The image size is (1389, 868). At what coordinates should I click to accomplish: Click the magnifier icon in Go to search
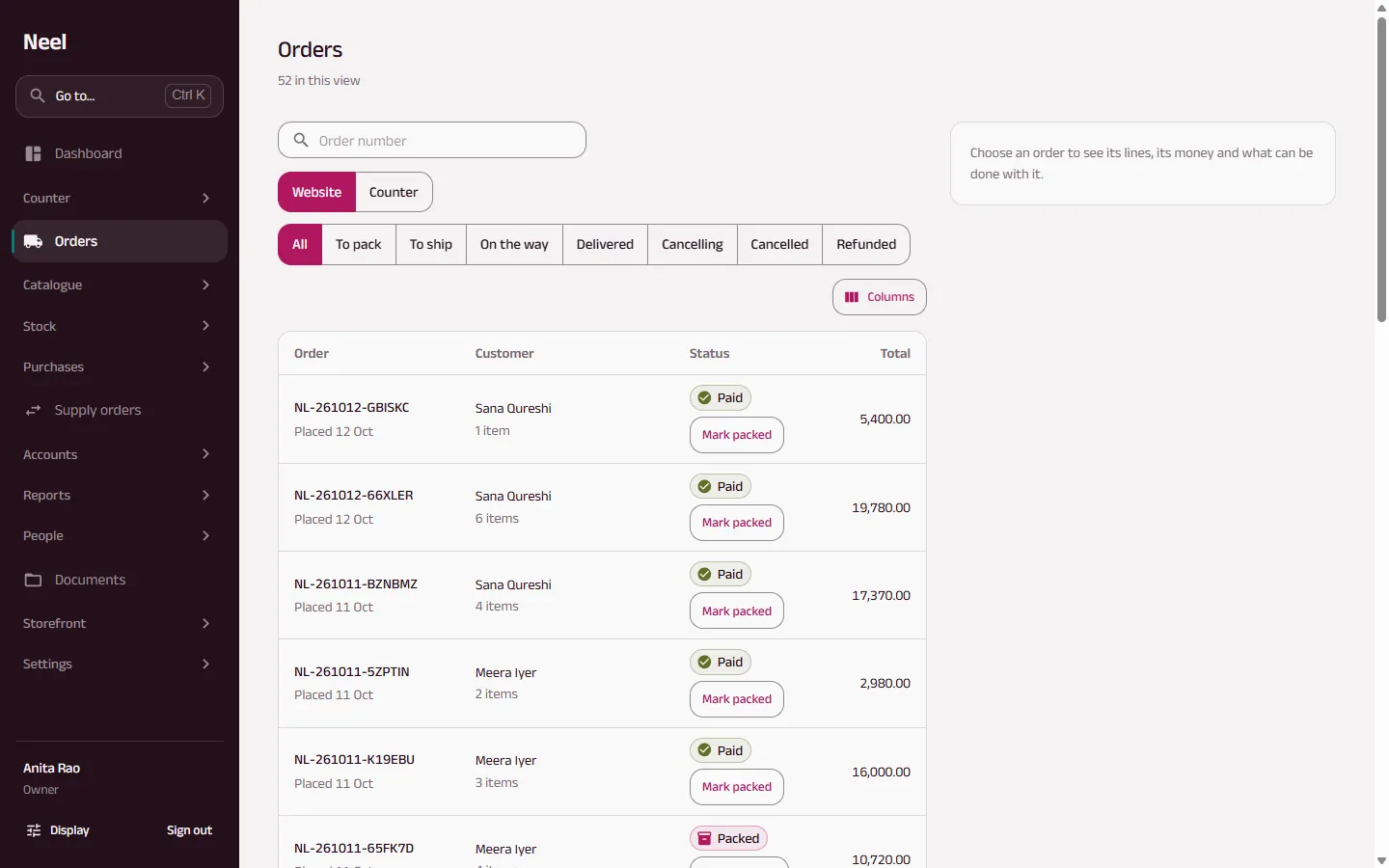pos(38,95)
